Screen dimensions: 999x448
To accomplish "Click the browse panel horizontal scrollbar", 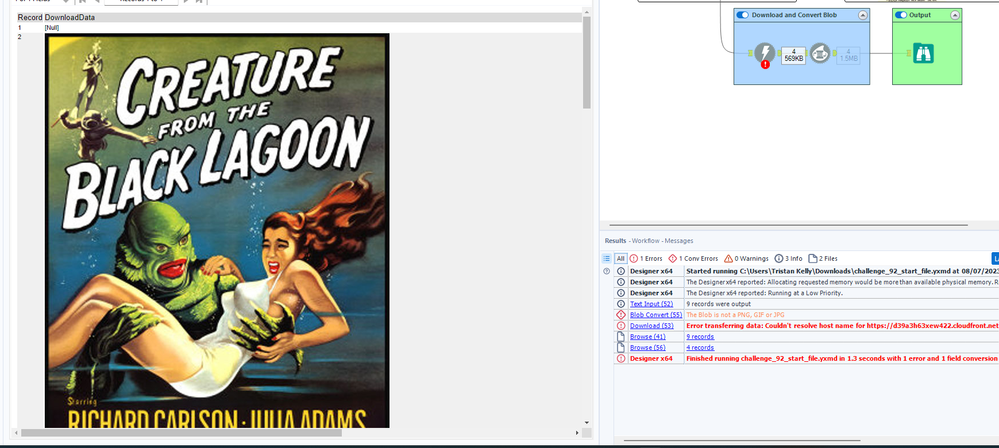I will tap(182, 433).
